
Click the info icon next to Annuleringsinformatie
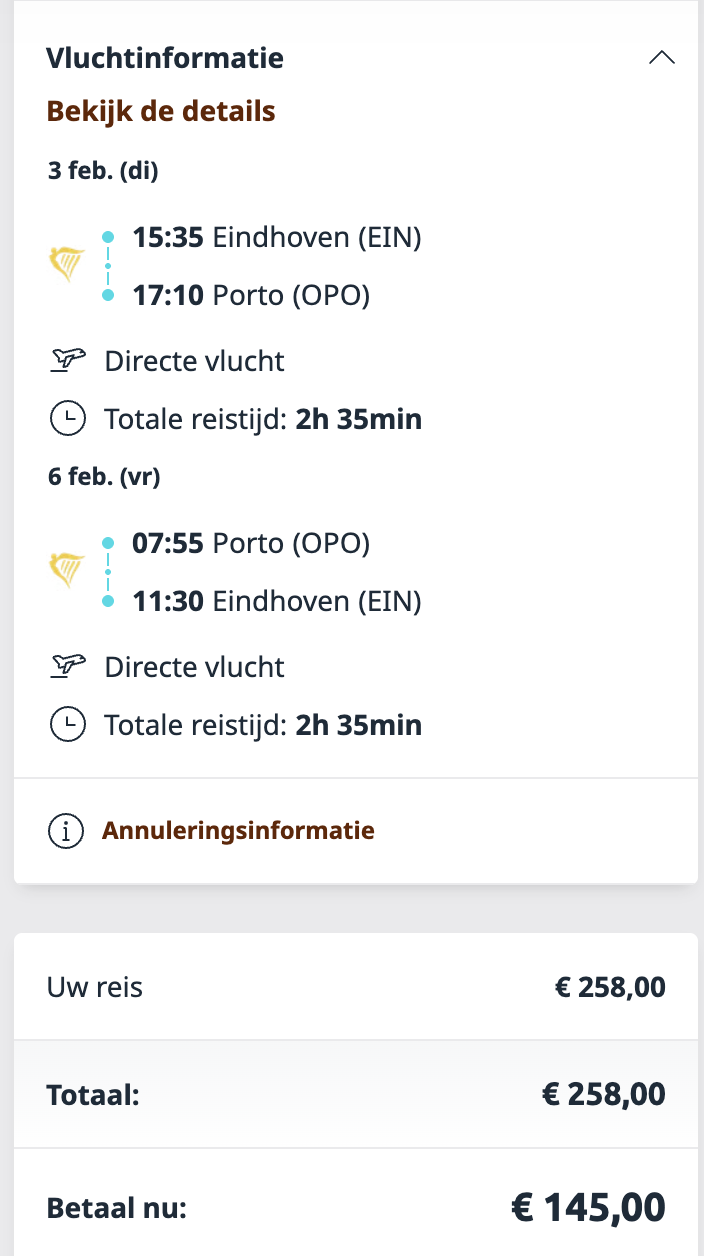pos(66,830)
